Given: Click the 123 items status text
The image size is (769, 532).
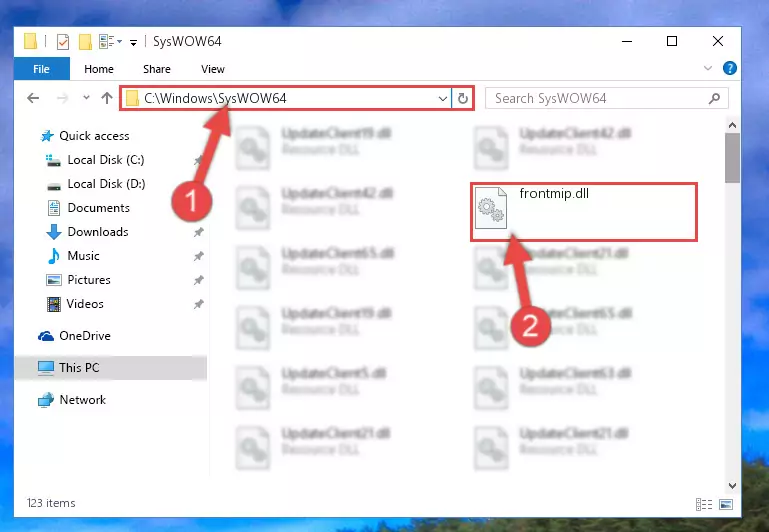Looking at the screenshot, I should click(51, 503).
